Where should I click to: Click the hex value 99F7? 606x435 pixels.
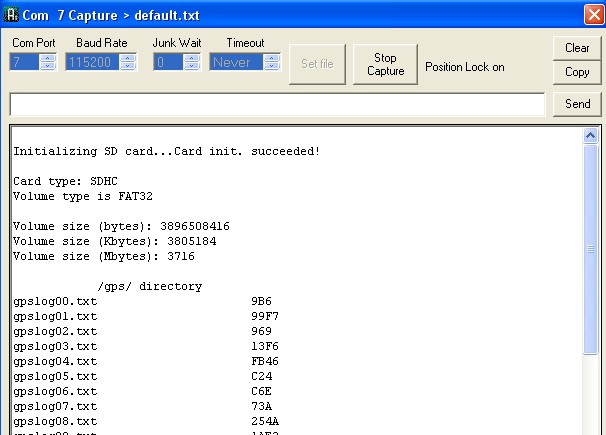(265, 316)
